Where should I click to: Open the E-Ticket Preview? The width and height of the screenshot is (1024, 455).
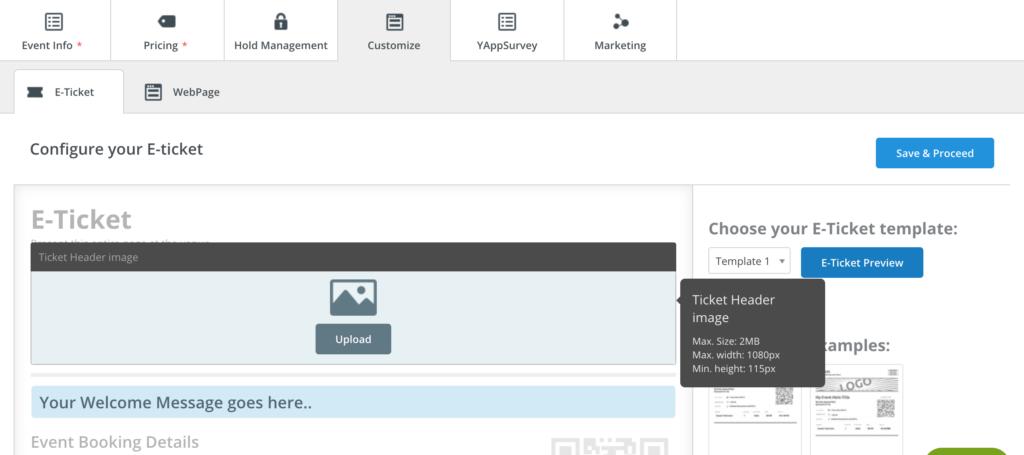point(862,262)
